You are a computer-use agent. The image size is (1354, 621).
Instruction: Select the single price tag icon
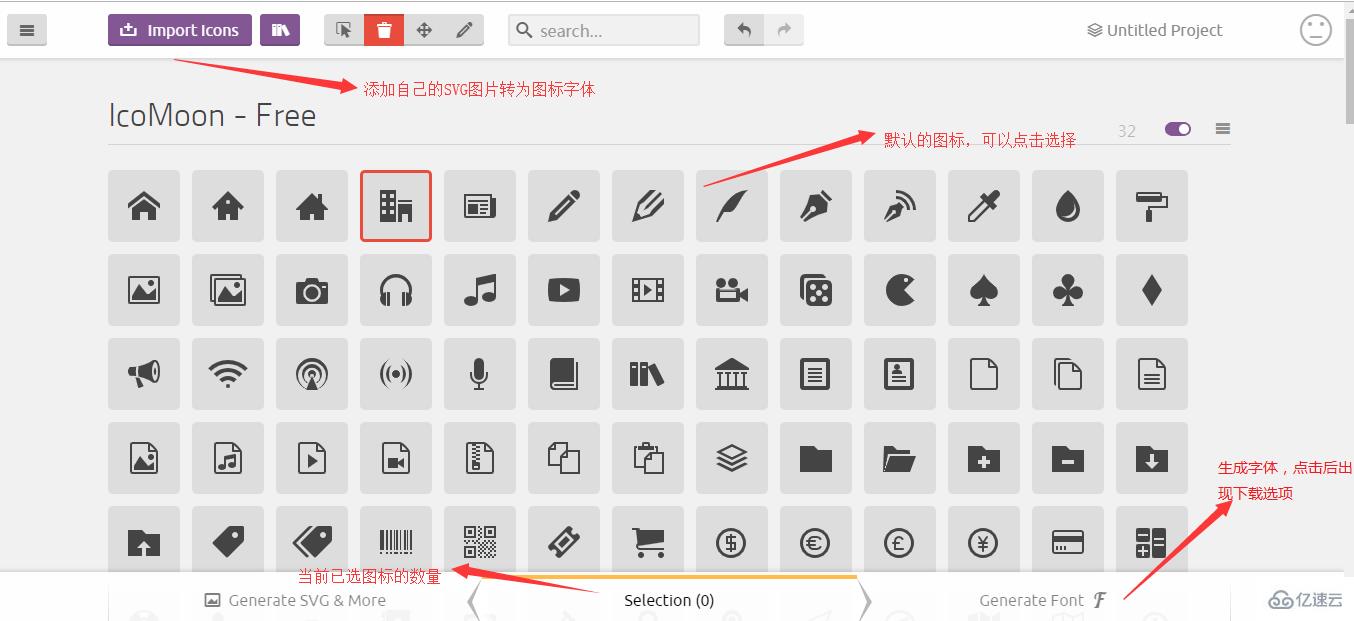(x=228, y=542)
